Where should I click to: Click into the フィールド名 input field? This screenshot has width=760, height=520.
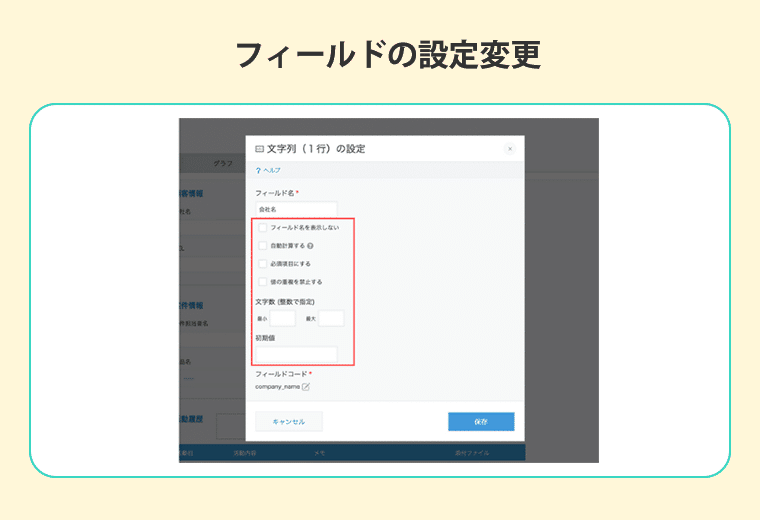click(x=296, y=209)
